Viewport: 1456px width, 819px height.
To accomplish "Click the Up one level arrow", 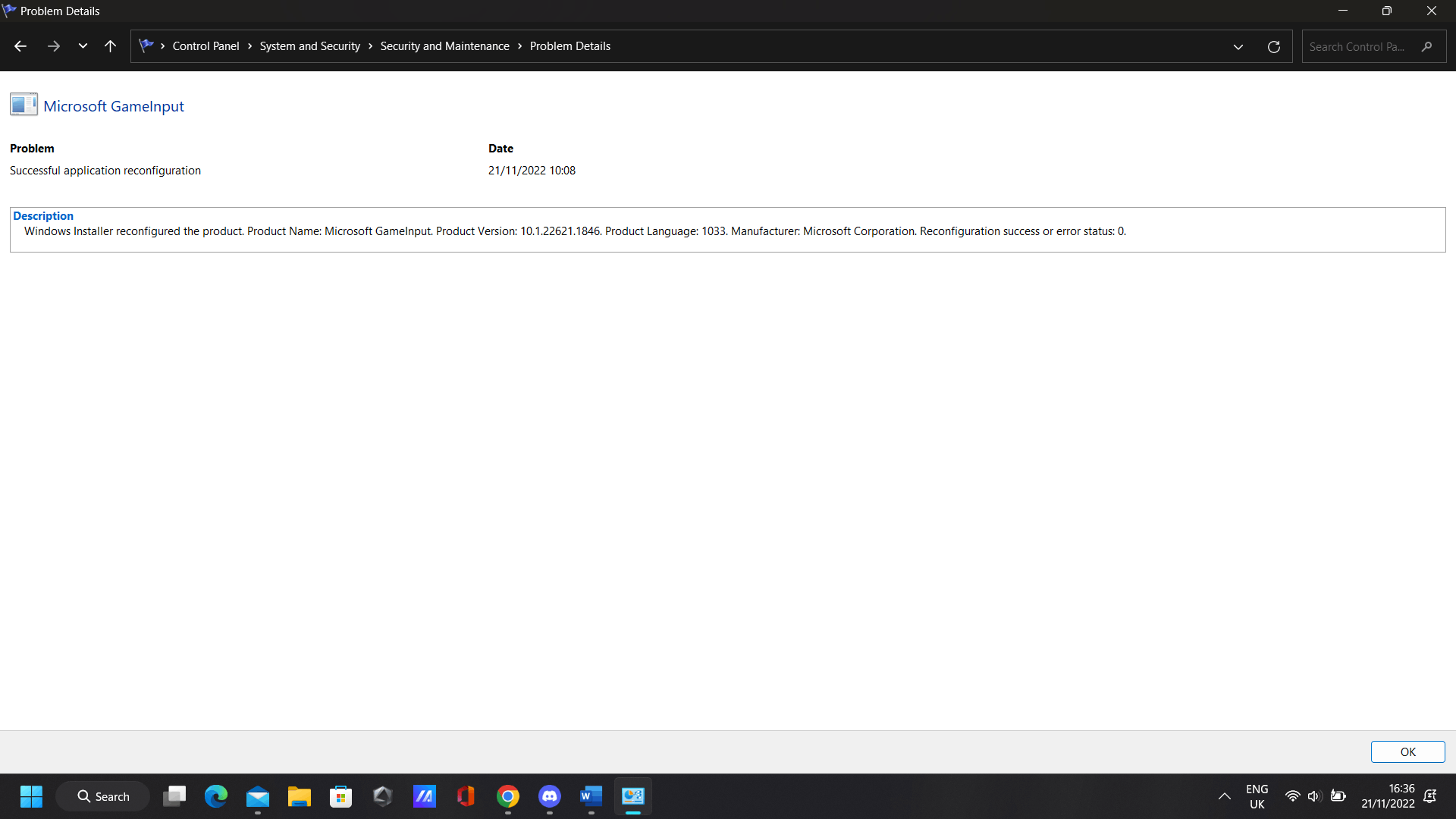I will point(110,46).
